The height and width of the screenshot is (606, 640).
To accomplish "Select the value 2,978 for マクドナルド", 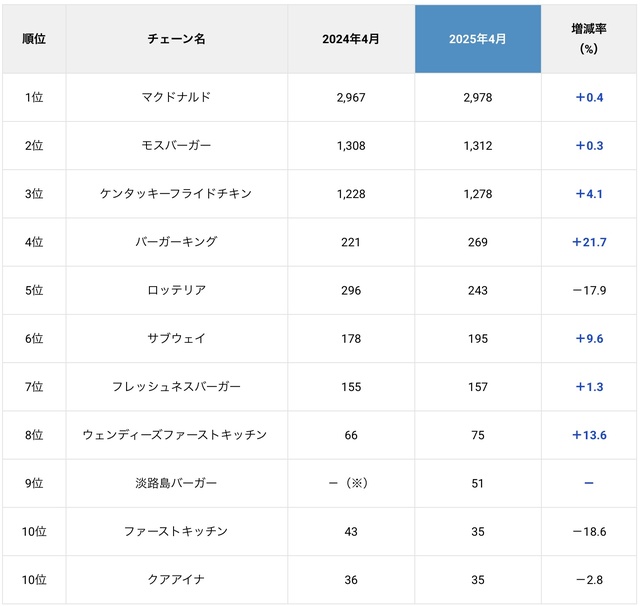I will tap(478, 98).
